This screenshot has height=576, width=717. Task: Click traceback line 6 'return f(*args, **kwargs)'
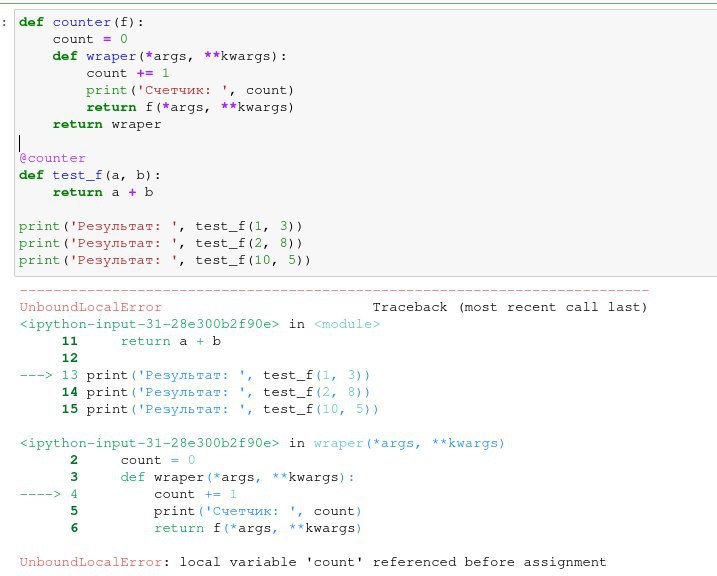[x=216, y=528]
